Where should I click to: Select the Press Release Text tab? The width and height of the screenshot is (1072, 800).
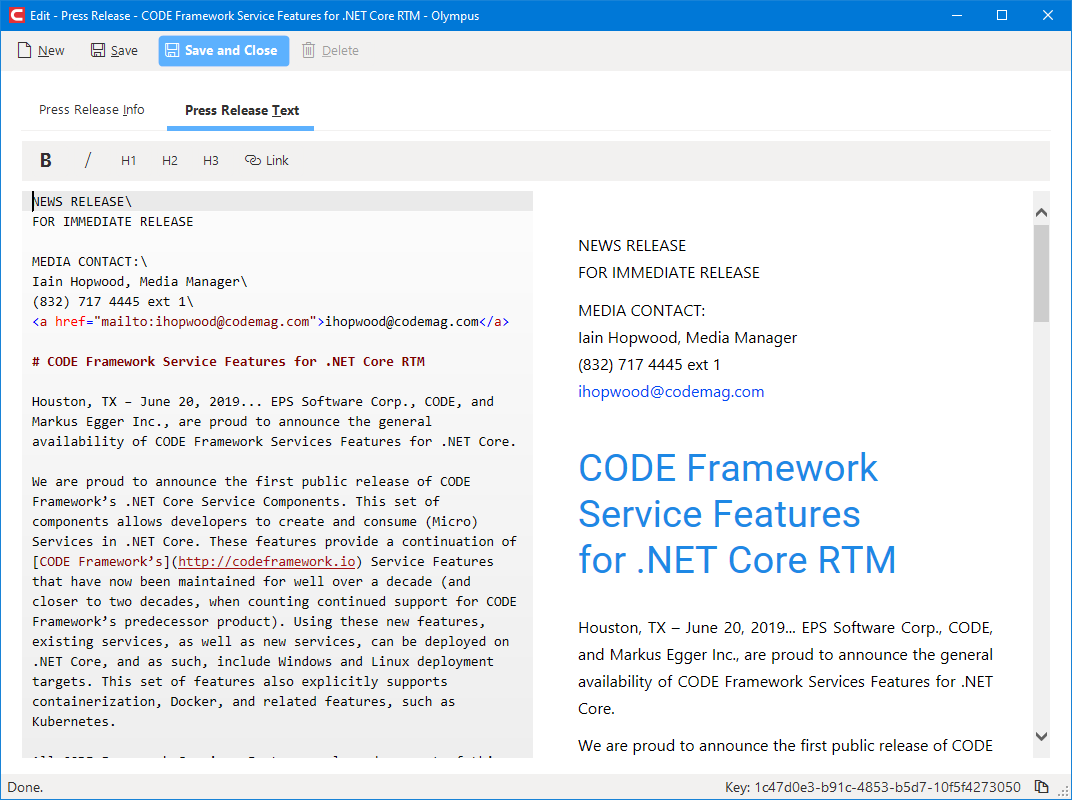(x=242, y=110)
